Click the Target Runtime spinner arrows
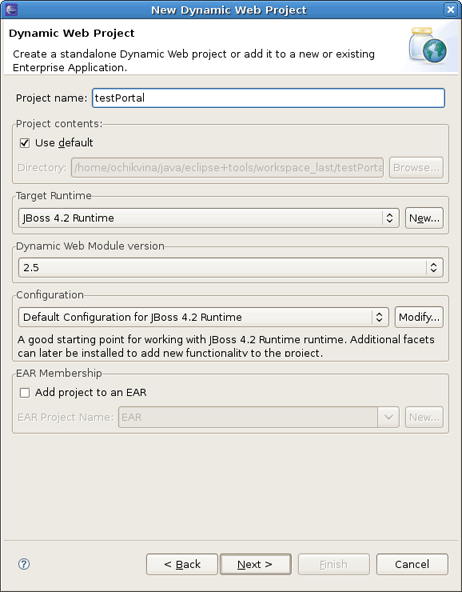The image size is (462, 592). (x=389, y=218)
